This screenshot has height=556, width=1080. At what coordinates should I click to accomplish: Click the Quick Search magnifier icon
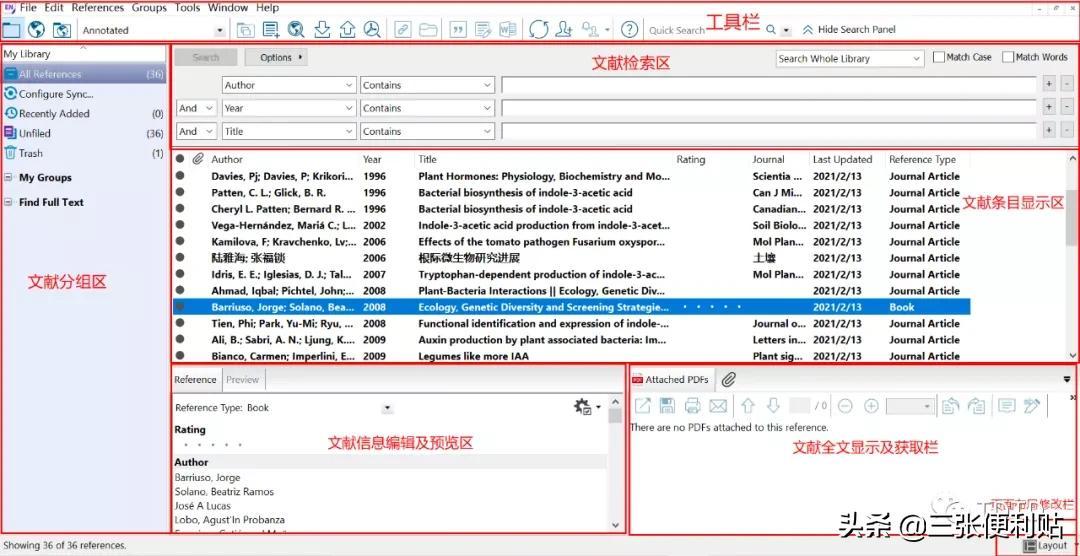coord(771,30)
